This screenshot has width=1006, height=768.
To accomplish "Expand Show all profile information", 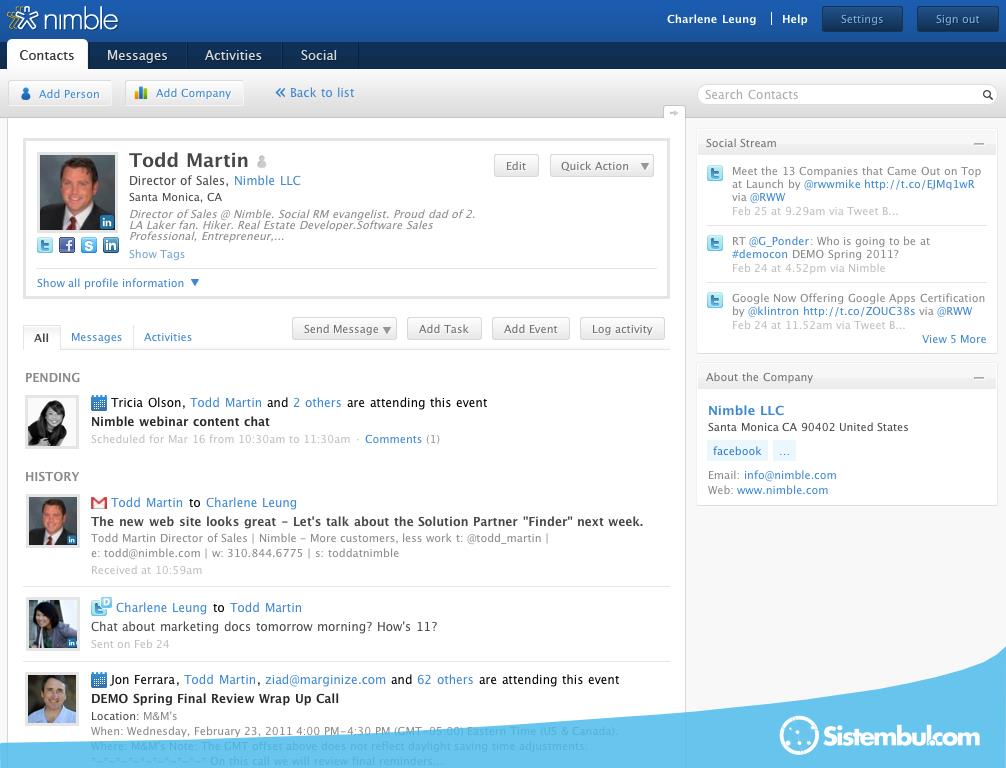I will pyautogui.click(x=118, y=283).
